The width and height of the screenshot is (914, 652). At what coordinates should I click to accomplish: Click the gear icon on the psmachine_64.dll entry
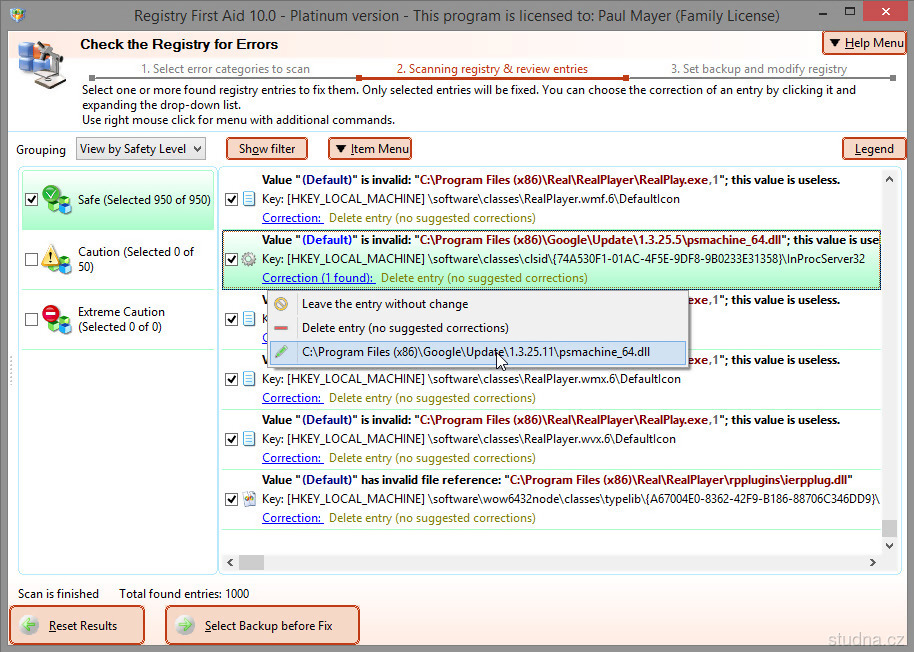tap(249, 259)
